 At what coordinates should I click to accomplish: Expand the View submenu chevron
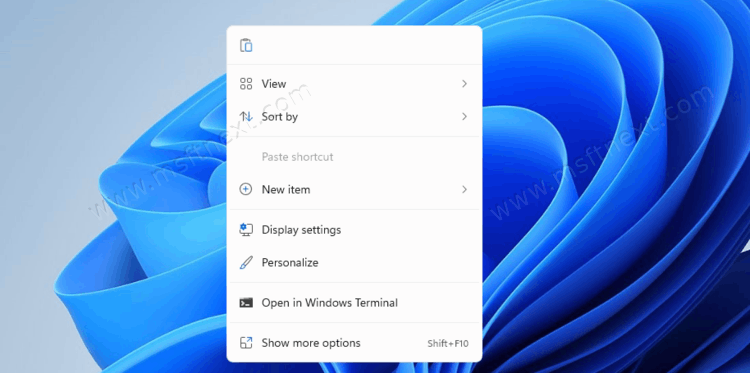(x=464, y=84)
